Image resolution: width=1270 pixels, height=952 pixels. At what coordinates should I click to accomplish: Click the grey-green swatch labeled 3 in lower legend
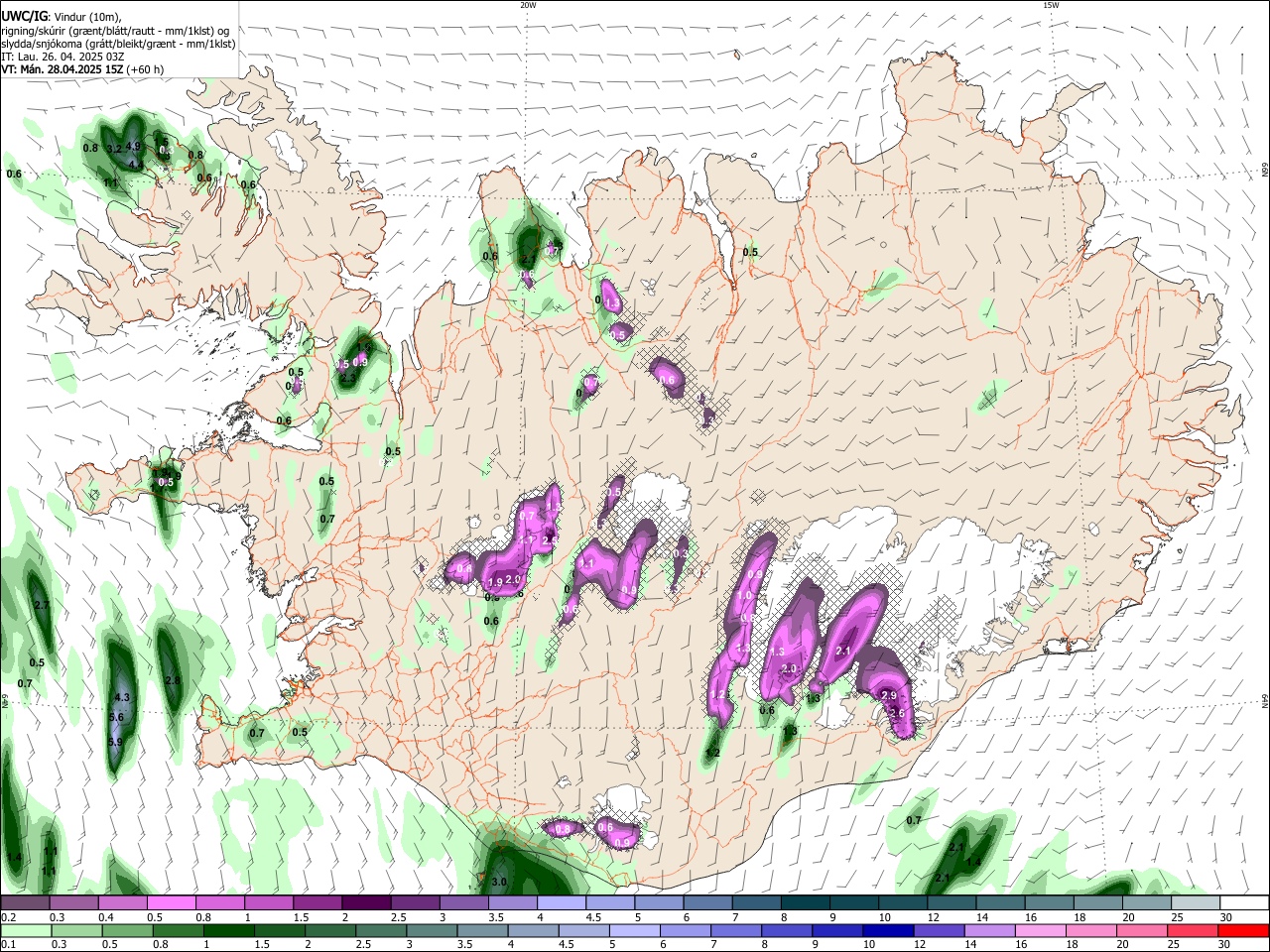432,930
